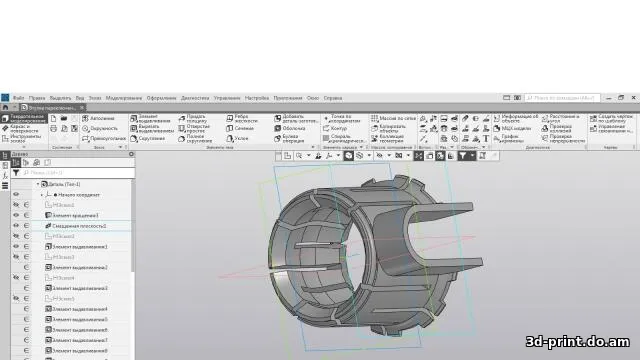Open the Моделирование menu
The height and width of the screenshot is (360, 640).
coord(124,98)
